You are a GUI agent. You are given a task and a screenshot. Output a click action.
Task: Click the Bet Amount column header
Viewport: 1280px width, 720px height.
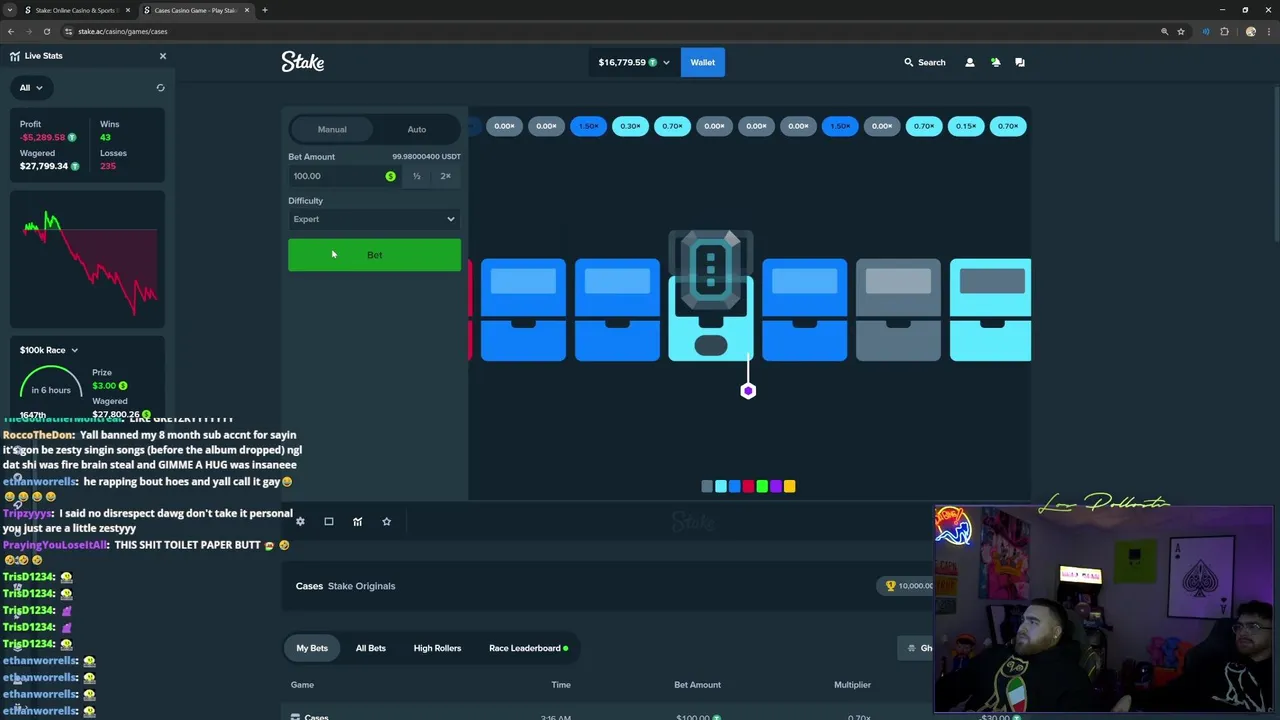click(697, 685)
